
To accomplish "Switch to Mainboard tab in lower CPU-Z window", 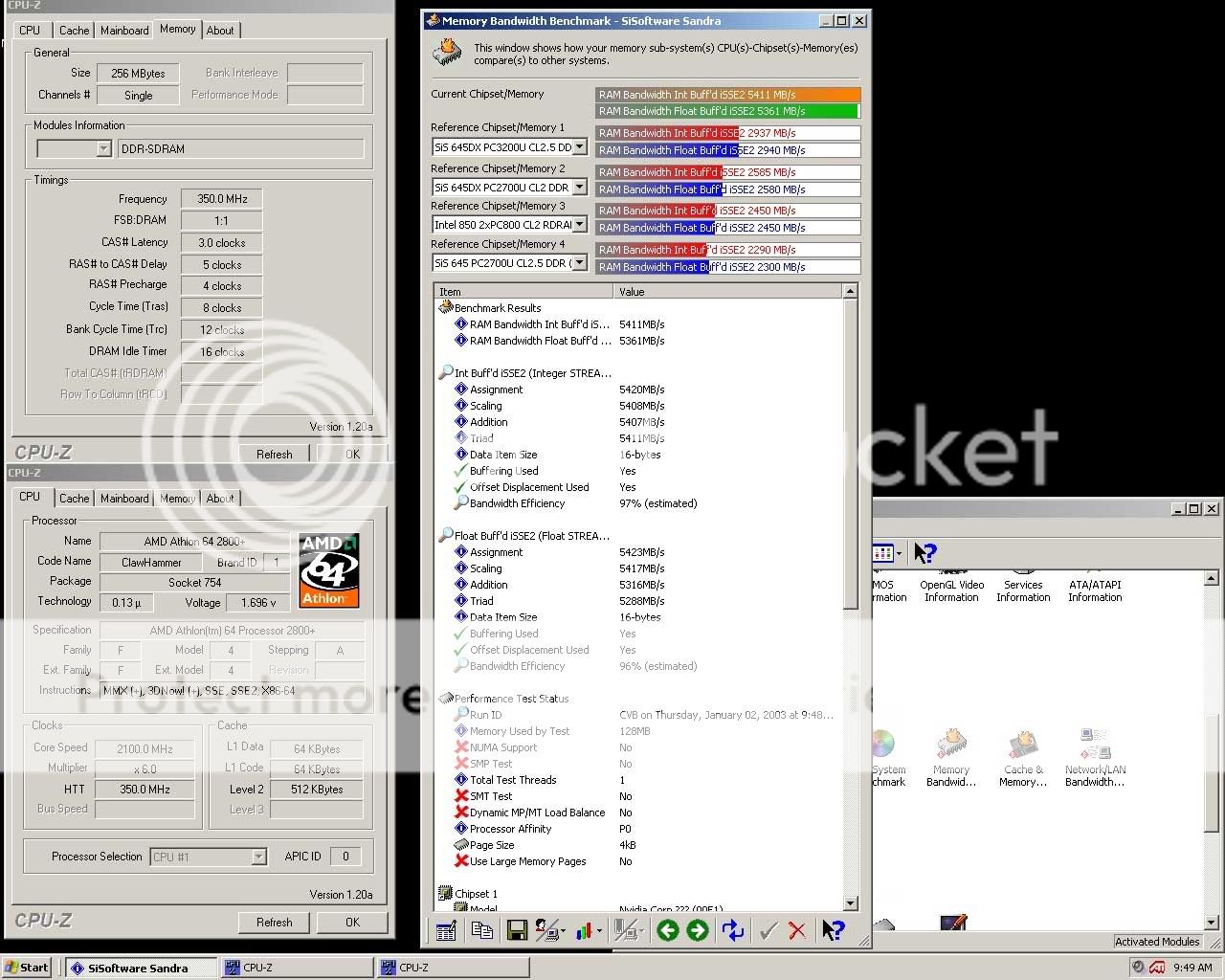I will coord(124,499).
